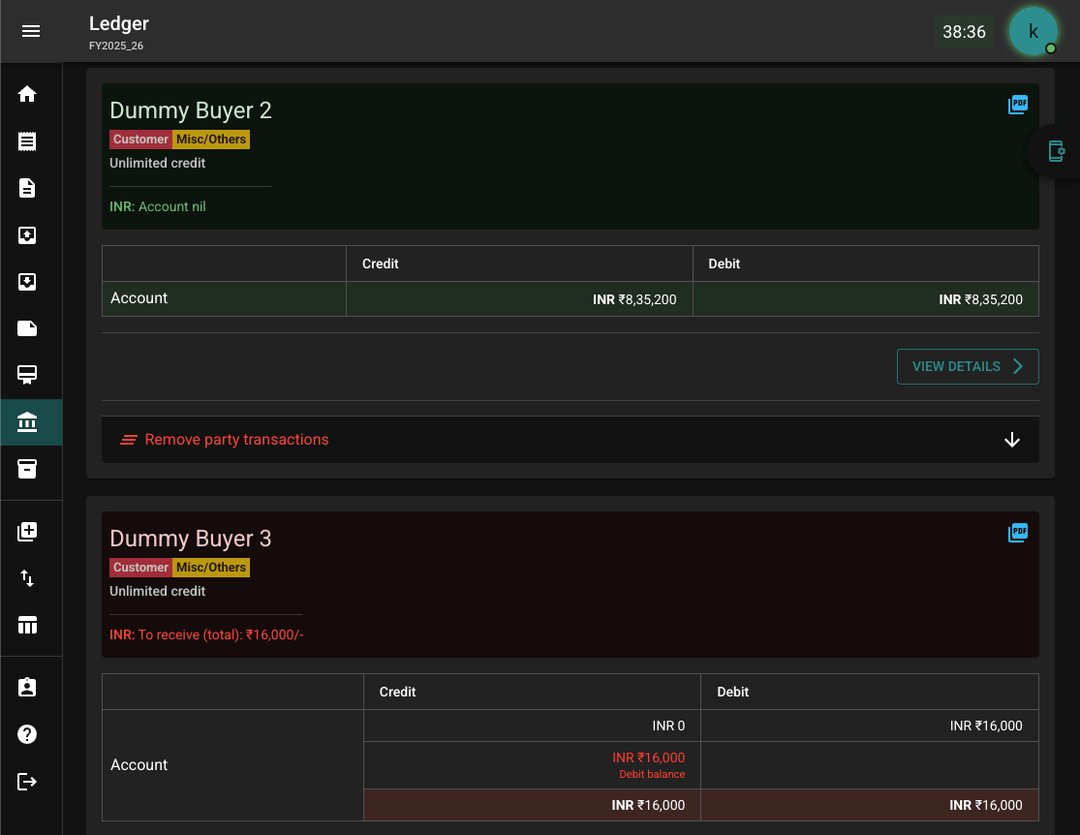Open the hamburger navigation menu
This screenshot has height=835, width=1080.
[31, 31]
